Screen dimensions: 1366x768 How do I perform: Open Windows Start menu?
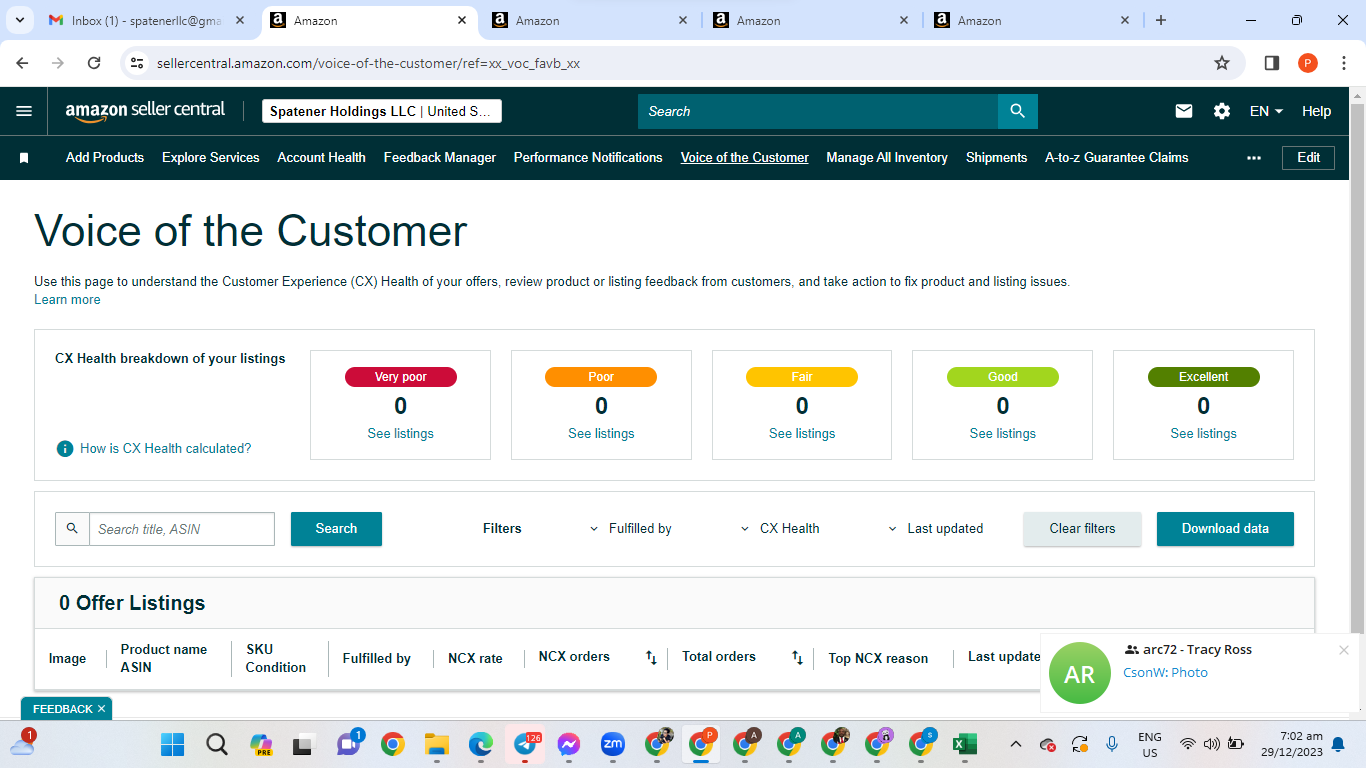click(x=172, y=744)
